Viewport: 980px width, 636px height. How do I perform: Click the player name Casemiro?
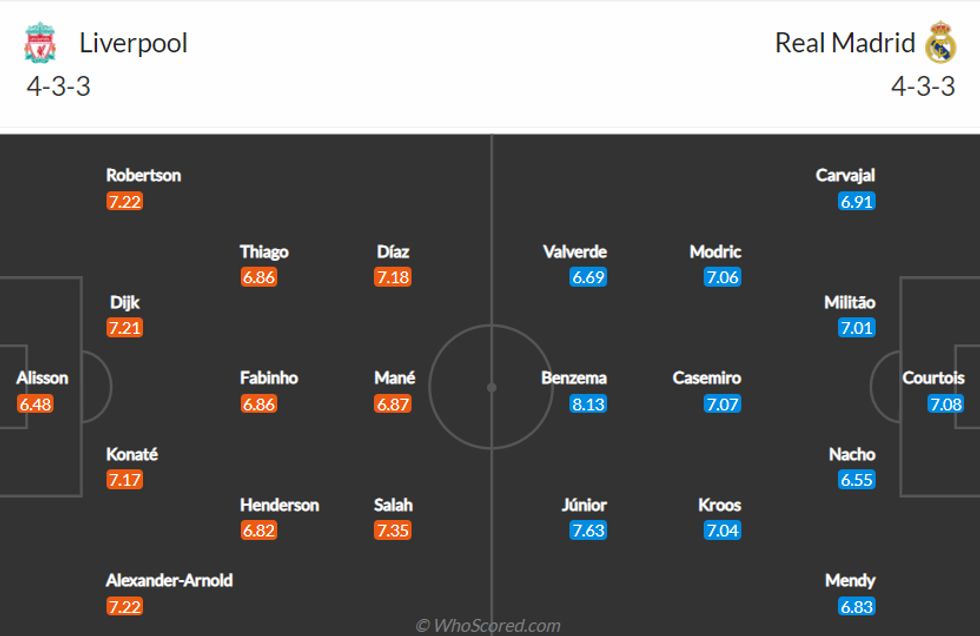707,378
